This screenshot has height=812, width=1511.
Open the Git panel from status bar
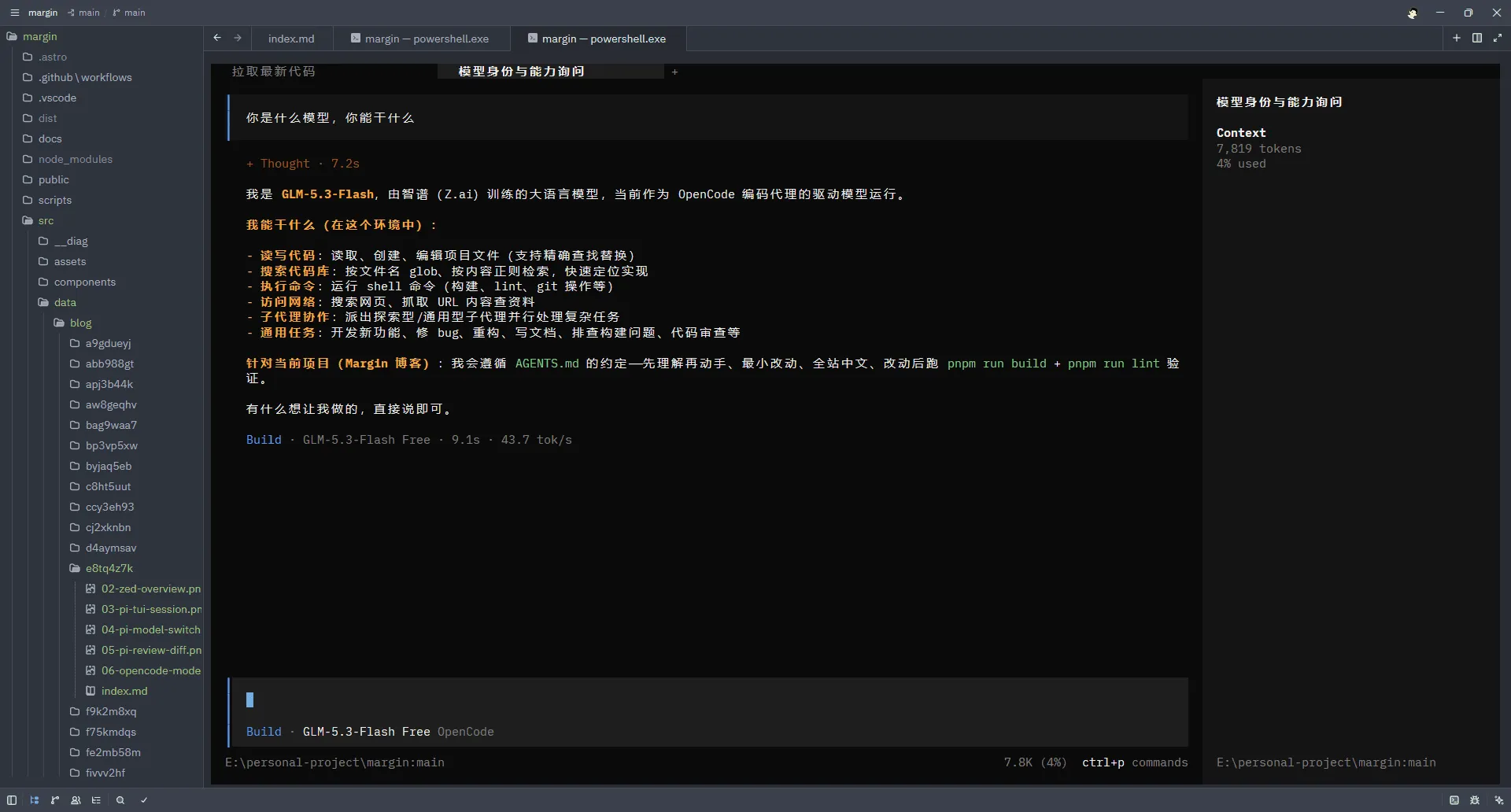(55, 800)
